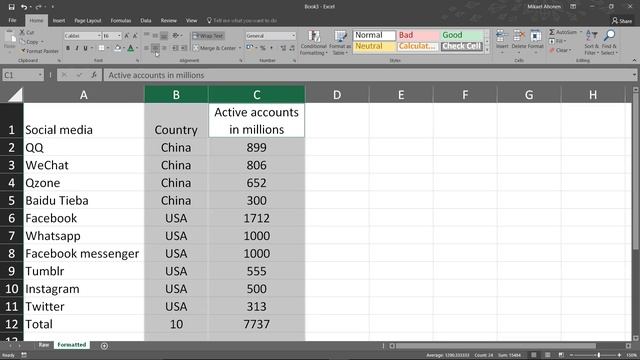
Task: Open the File menu tab
Action: (x=12, y=20)
